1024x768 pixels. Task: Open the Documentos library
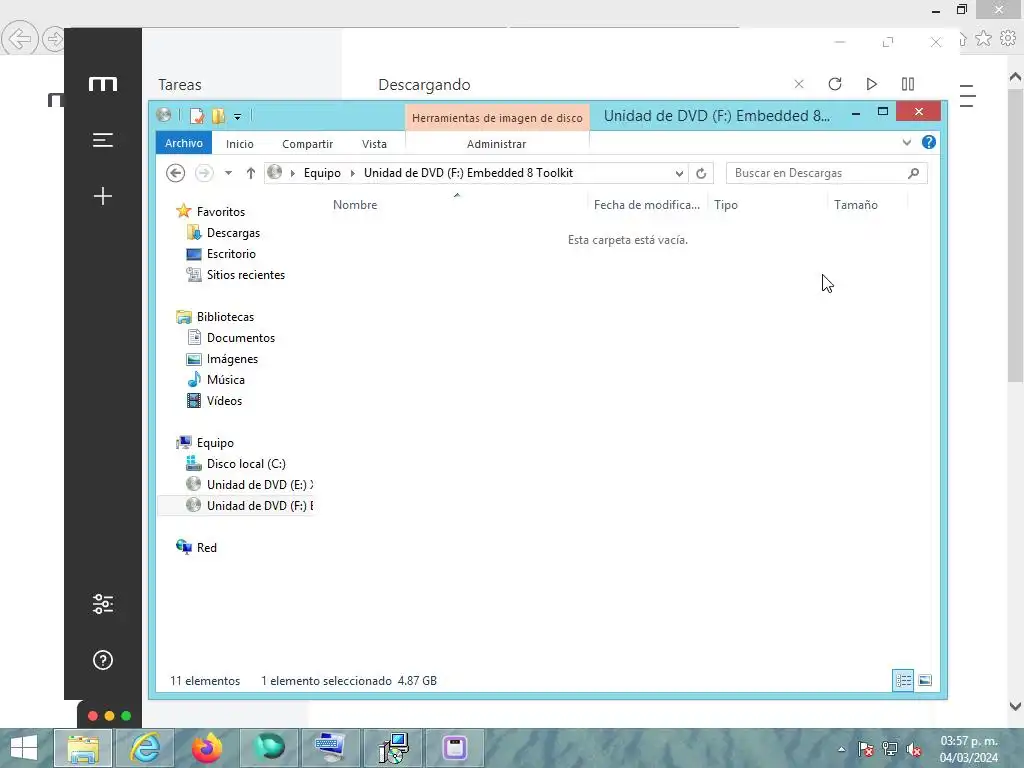pos(240,338)
